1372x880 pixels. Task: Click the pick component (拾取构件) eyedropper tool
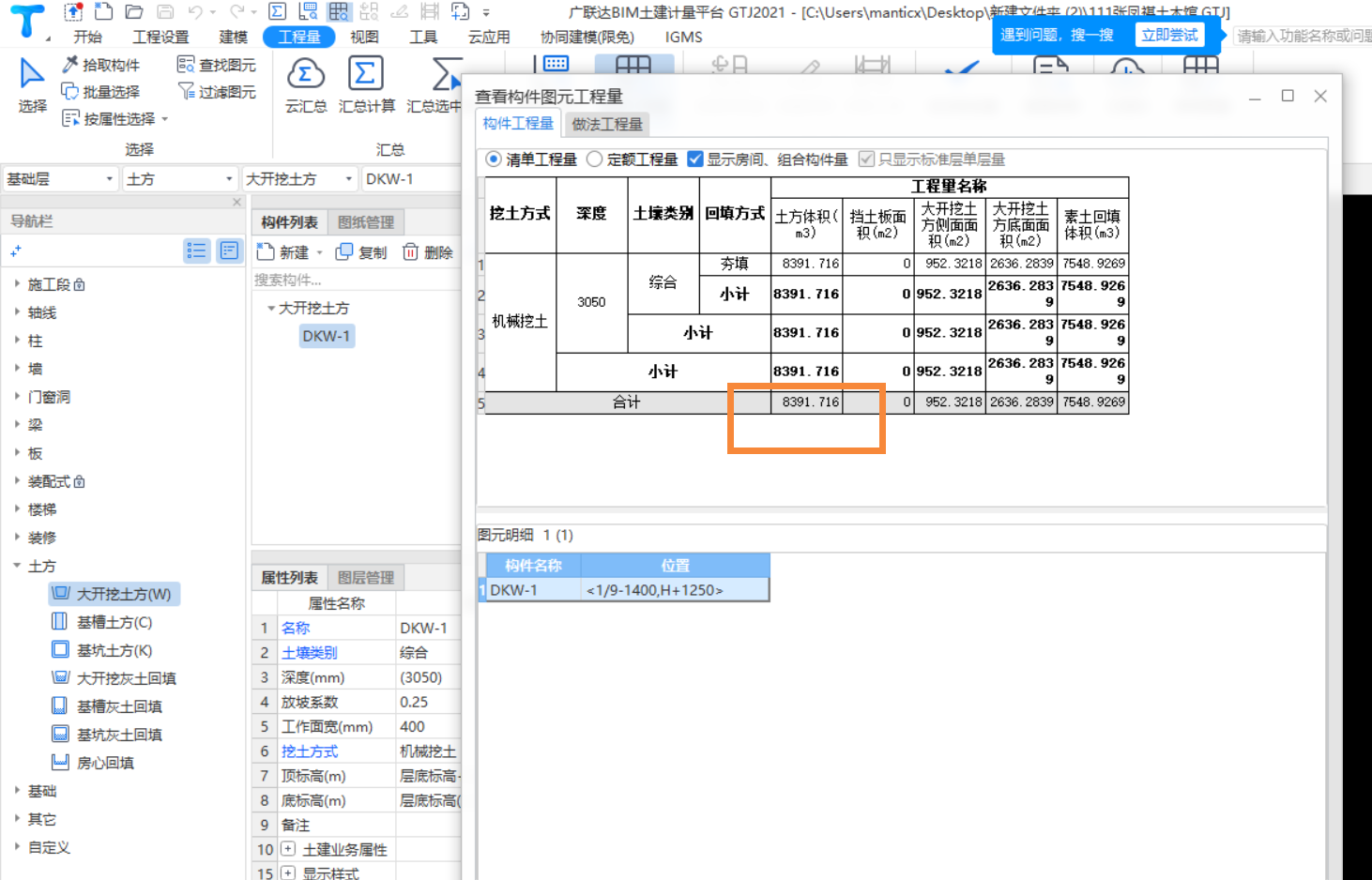click(x=101, y=65)
